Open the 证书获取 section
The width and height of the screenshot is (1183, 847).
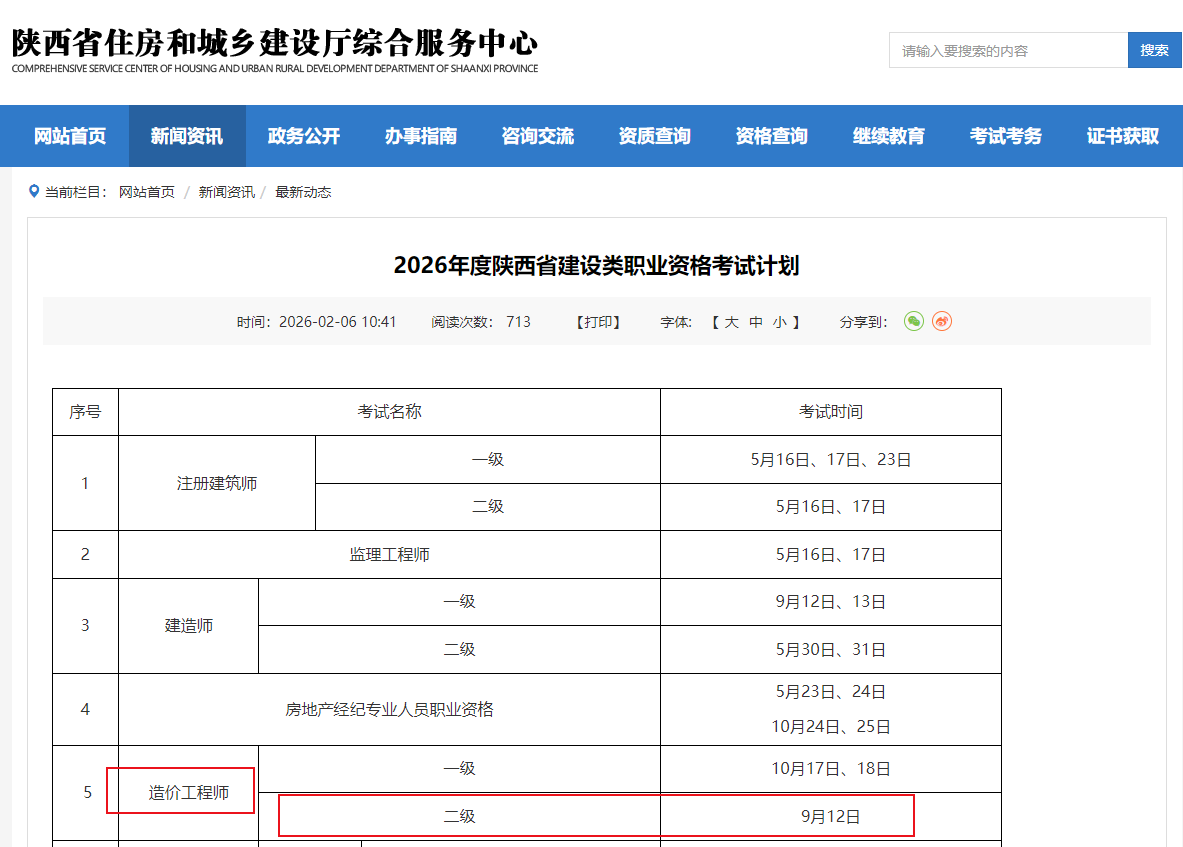point(1121,135)
